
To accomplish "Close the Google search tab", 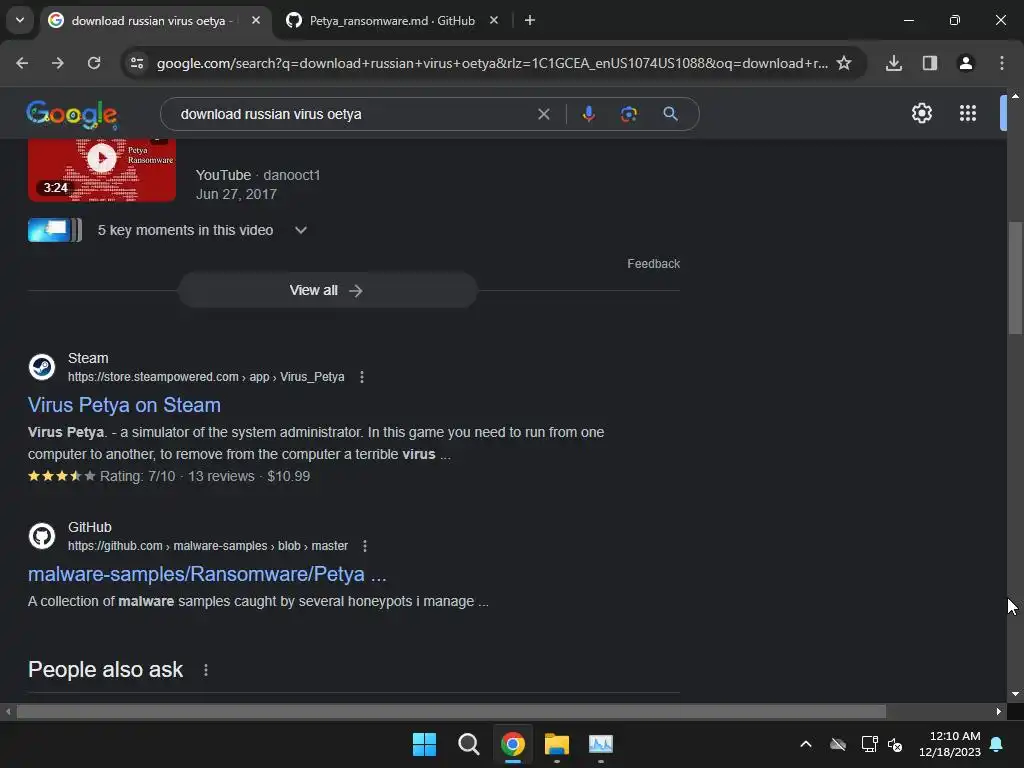I will tap(256, 20).
